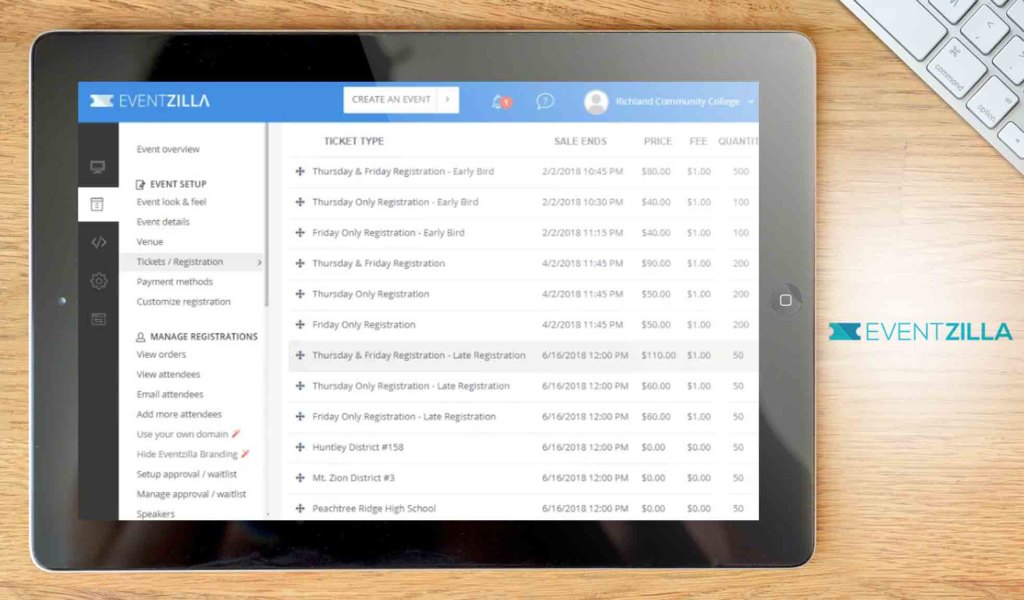Open the embed code </> icon
Screen dimensions: 1024x600
[x=98, y=240]
